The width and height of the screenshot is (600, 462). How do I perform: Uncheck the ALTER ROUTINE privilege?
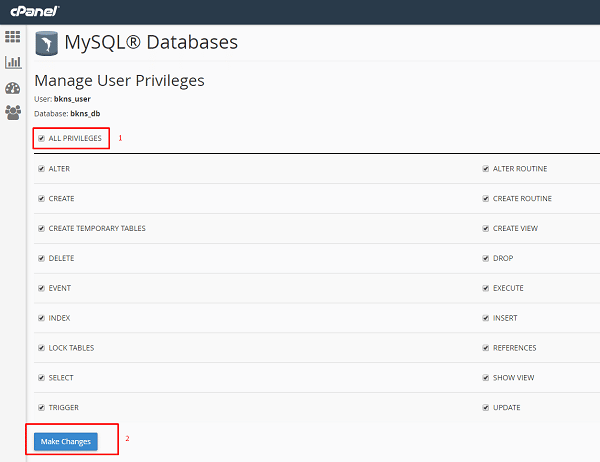point(486,169)
